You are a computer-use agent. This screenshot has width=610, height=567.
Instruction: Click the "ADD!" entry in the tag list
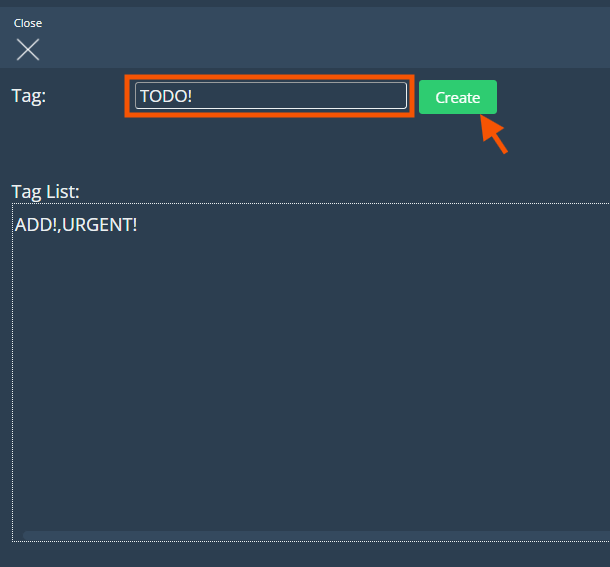pyautogui.click(x=35, y=225)
